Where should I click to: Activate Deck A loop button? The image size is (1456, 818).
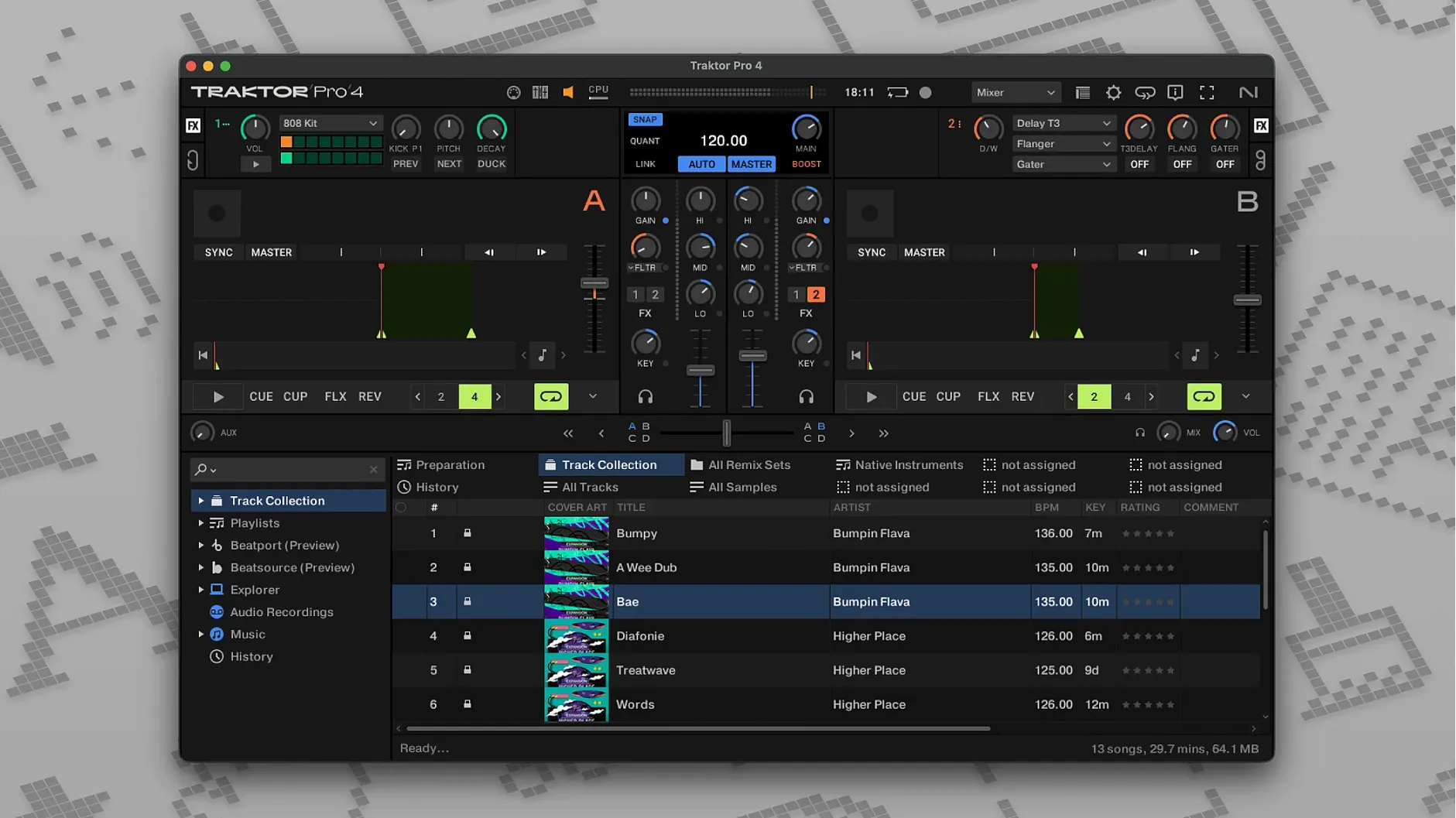pos(551,397)
